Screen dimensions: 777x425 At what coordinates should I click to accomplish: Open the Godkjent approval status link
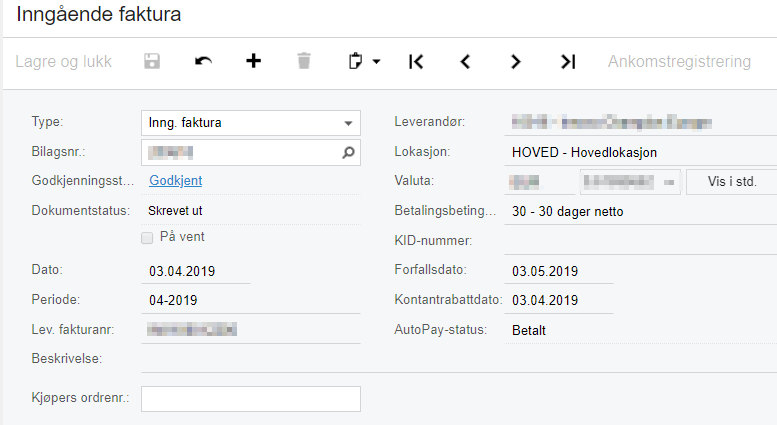point(175,181)
